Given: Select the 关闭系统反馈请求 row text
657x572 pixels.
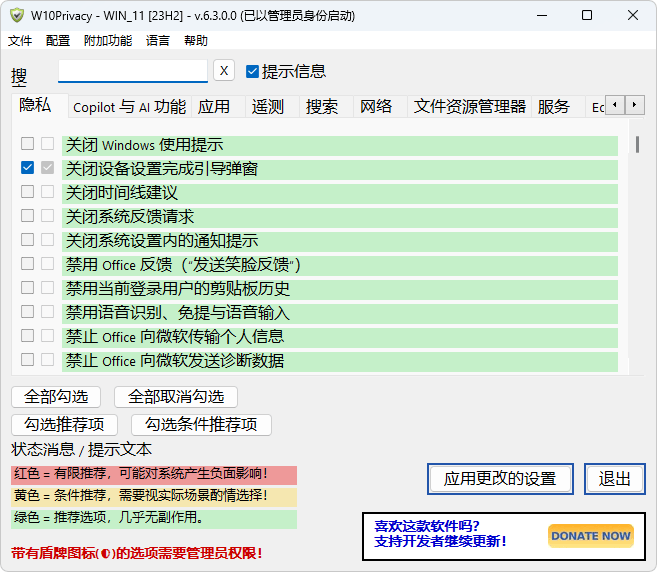Looking at the screenshot, I should 130,217.
